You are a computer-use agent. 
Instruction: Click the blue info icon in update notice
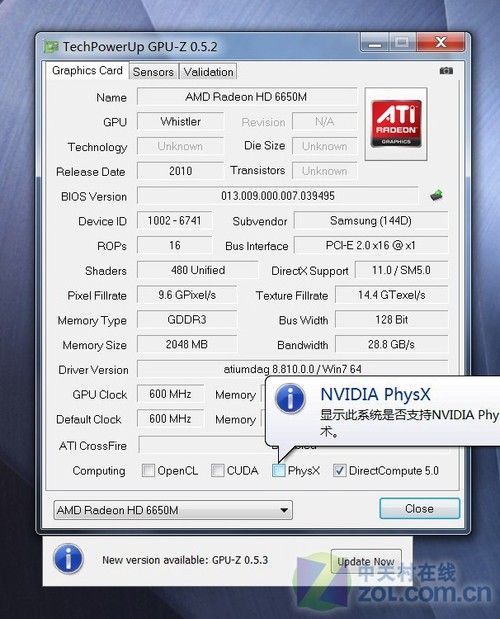click(x=68, y=559)
